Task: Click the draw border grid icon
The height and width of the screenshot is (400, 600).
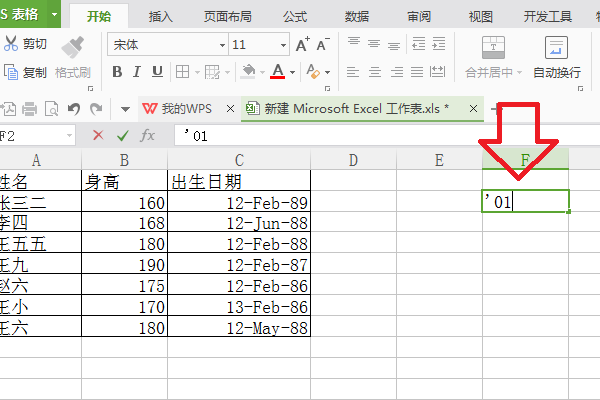Action: point(212,72)
